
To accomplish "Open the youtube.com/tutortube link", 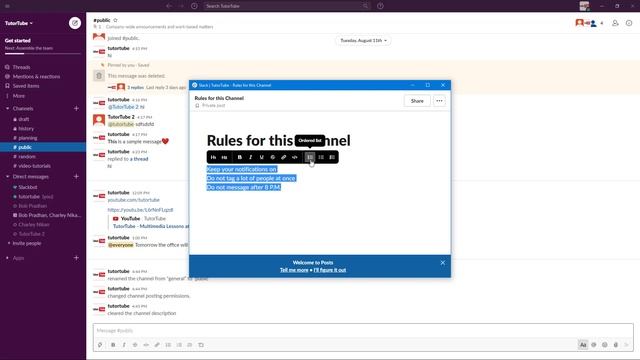I will point(133,200).
